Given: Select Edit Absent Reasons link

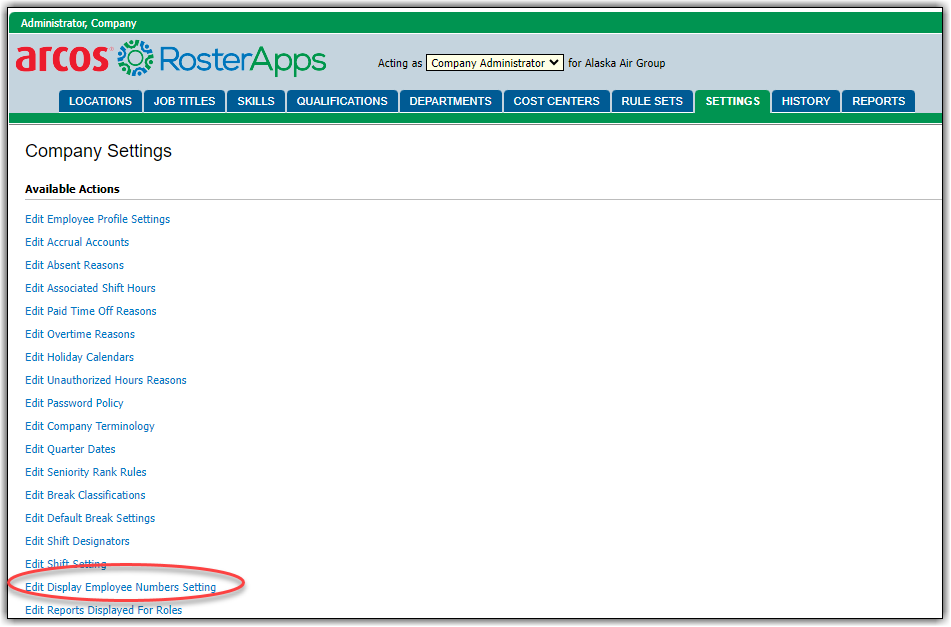Looking at the screenshot, I should (x=74, y=265).
